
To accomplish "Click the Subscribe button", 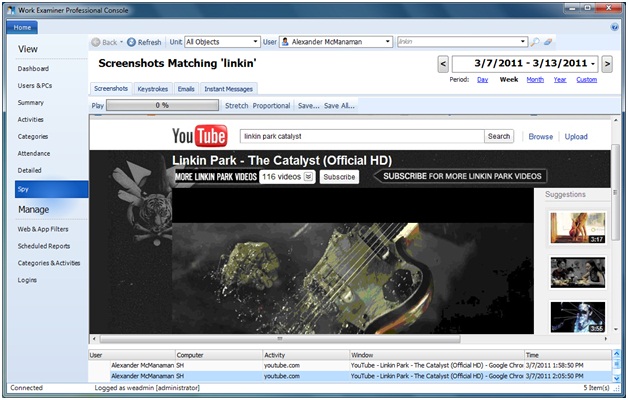I will 339,177.
